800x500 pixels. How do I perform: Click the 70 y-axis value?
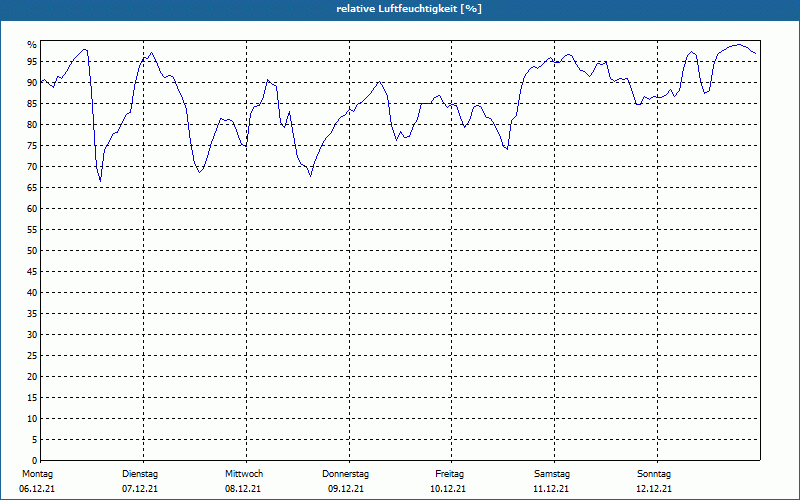pos(32,167)
